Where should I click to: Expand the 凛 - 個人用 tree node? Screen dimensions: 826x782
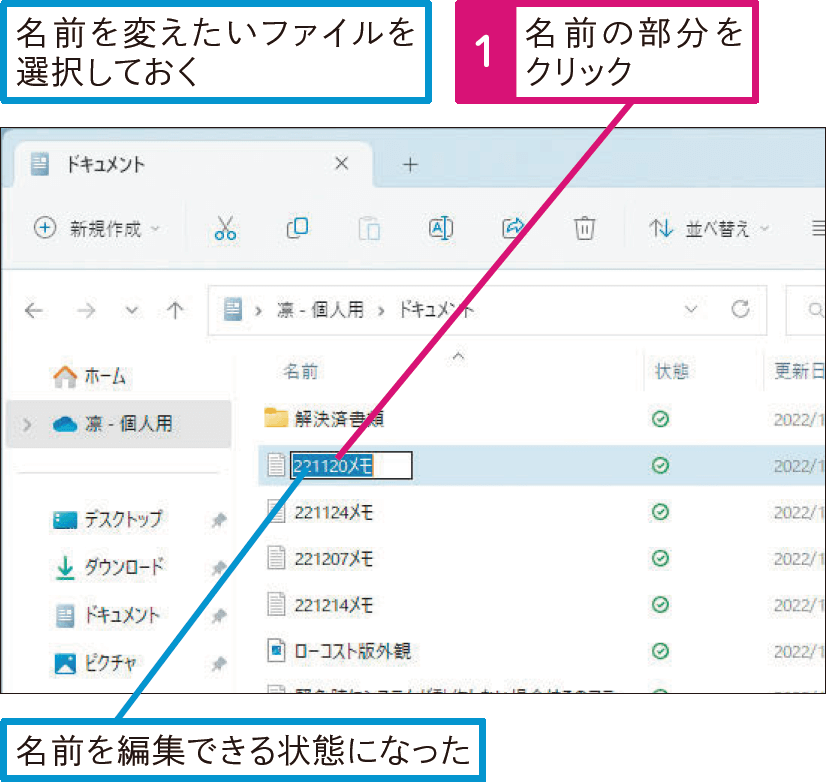[27, 424]
